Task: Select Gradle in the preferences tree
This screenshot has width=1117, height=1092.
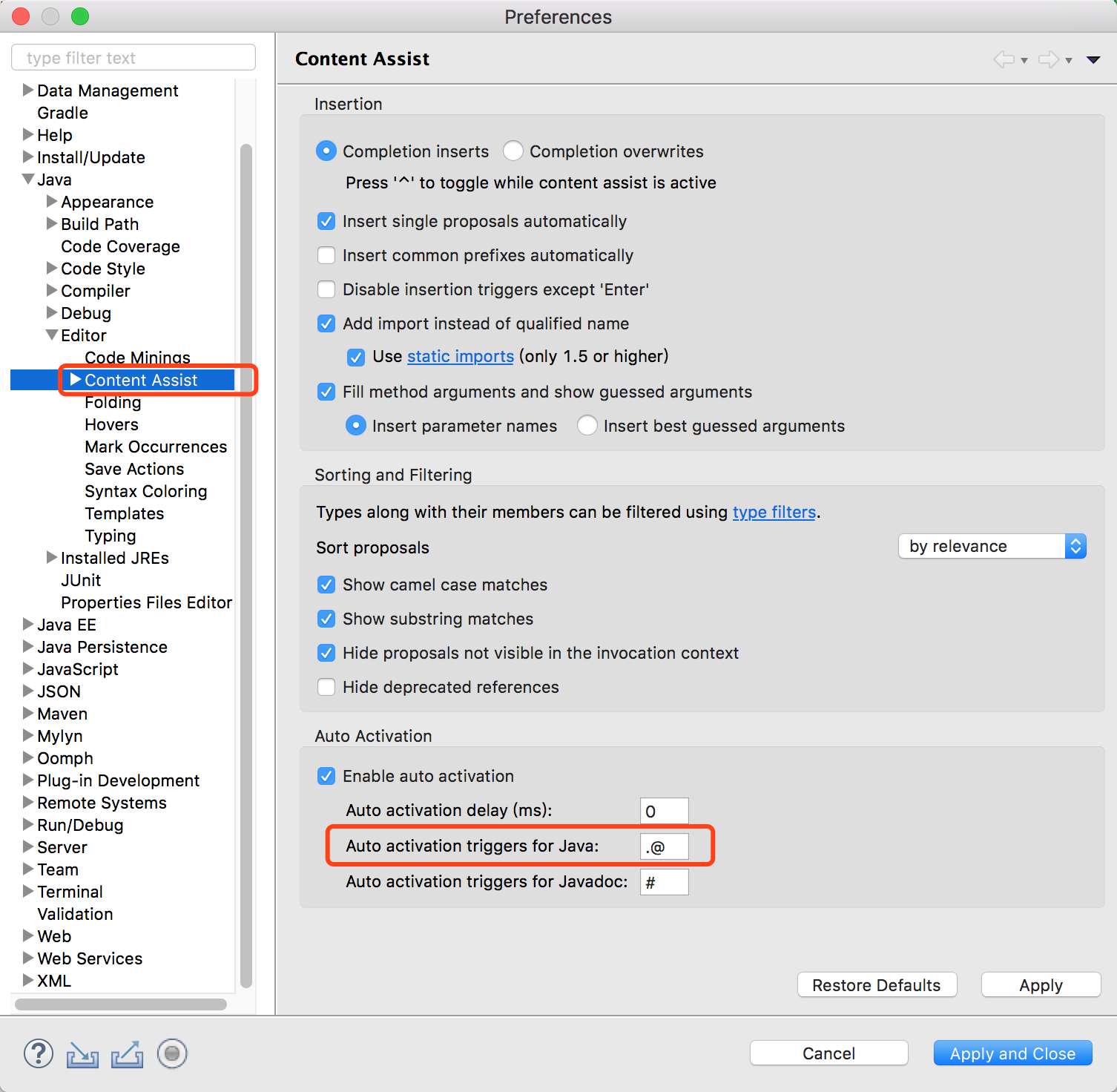Action: 63,113
